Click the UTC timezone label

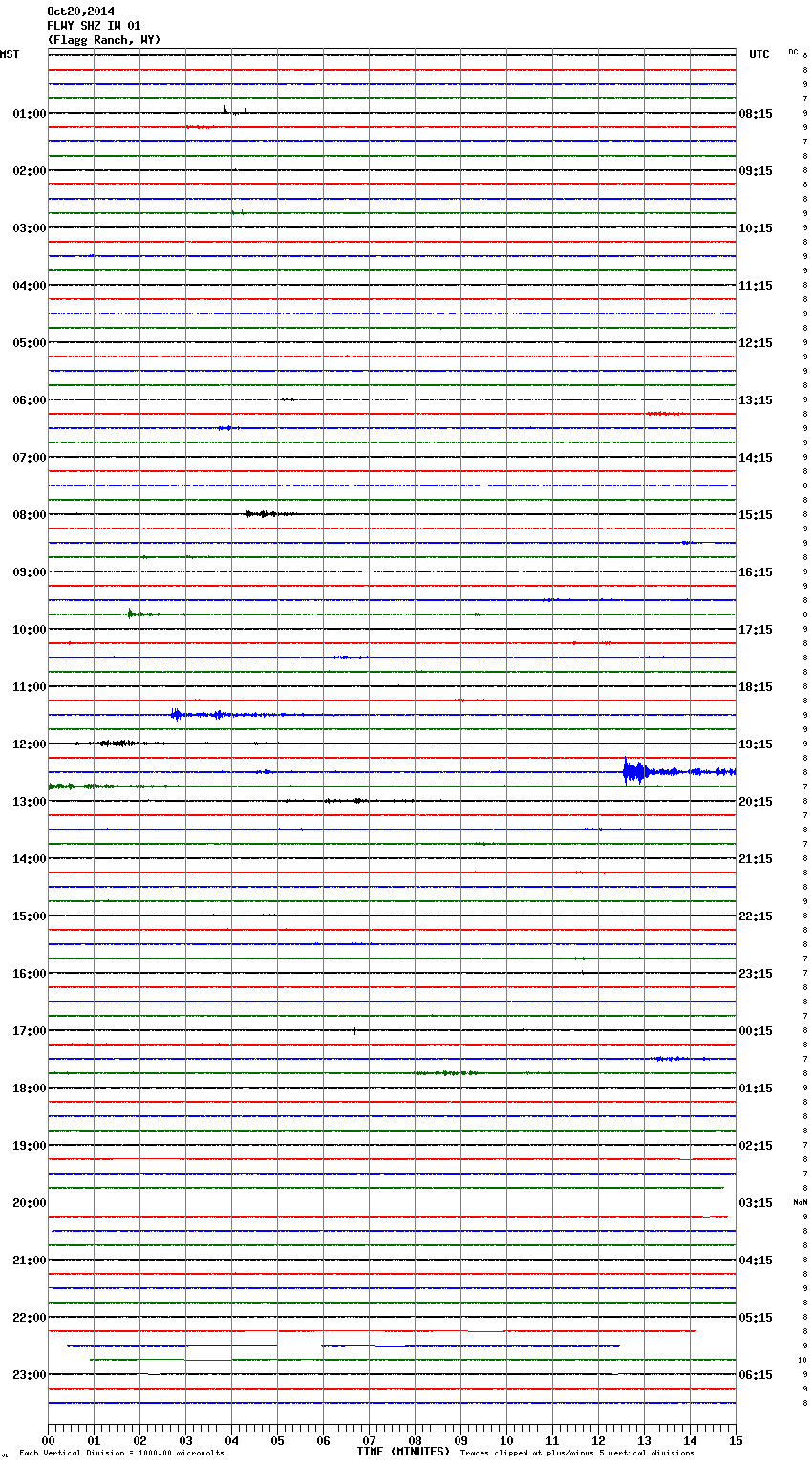[x=759, y=54]
